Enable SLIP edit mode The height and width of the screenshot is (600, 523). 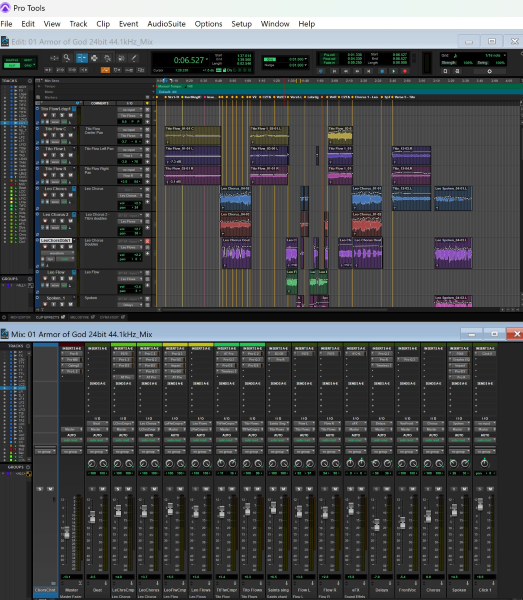(12, 65)
